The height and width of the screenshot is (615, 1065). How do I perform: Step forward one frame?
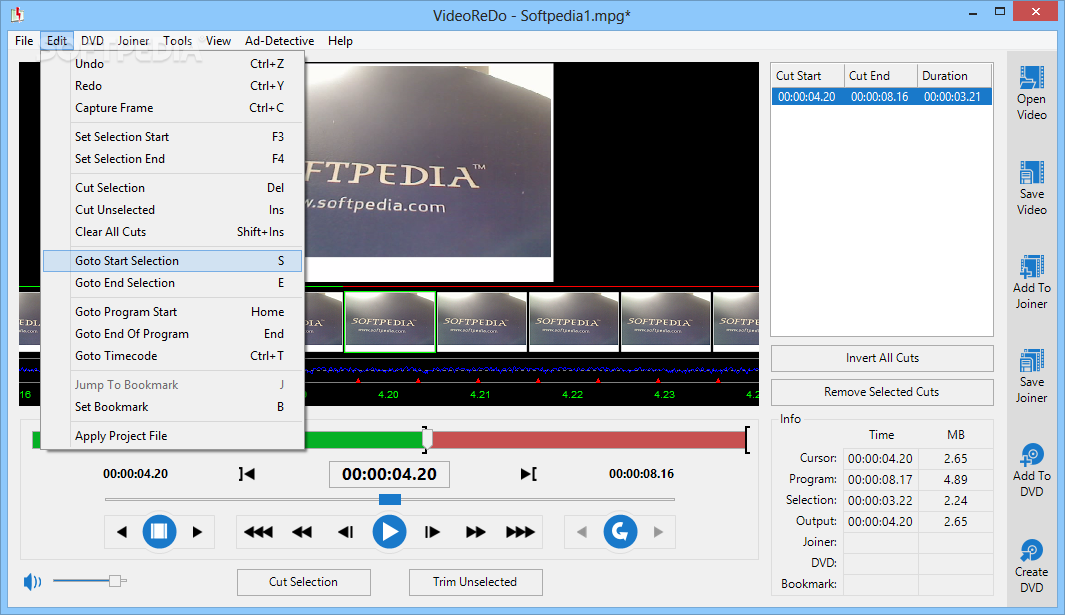coord(432,532)
